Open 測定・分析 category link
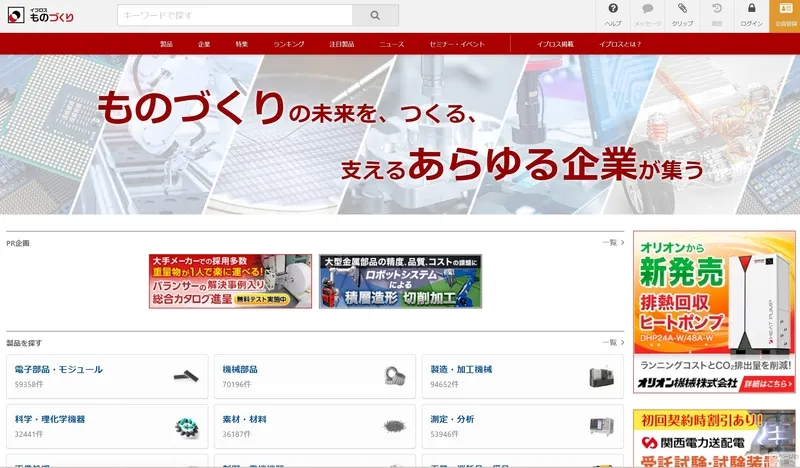This screenshot has height=468, width=800. click(x=452, y=420)
